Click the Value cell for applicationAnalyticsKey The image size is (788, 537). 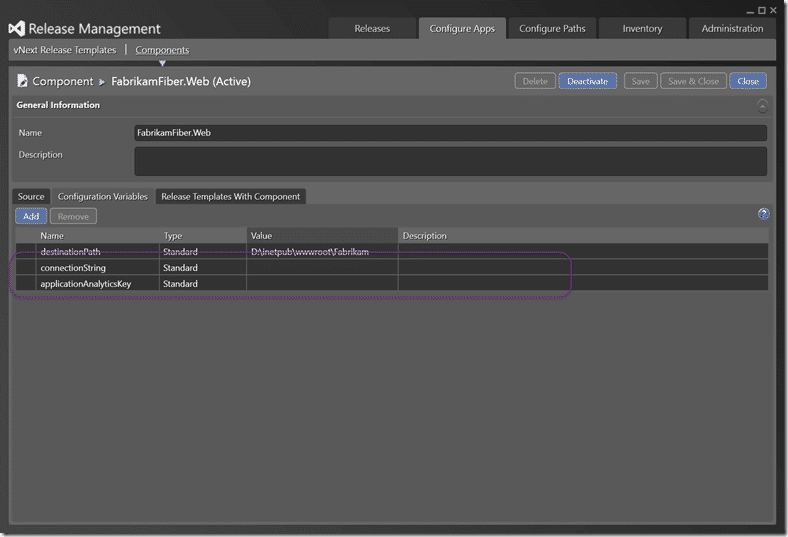click(x=322, y=284)
